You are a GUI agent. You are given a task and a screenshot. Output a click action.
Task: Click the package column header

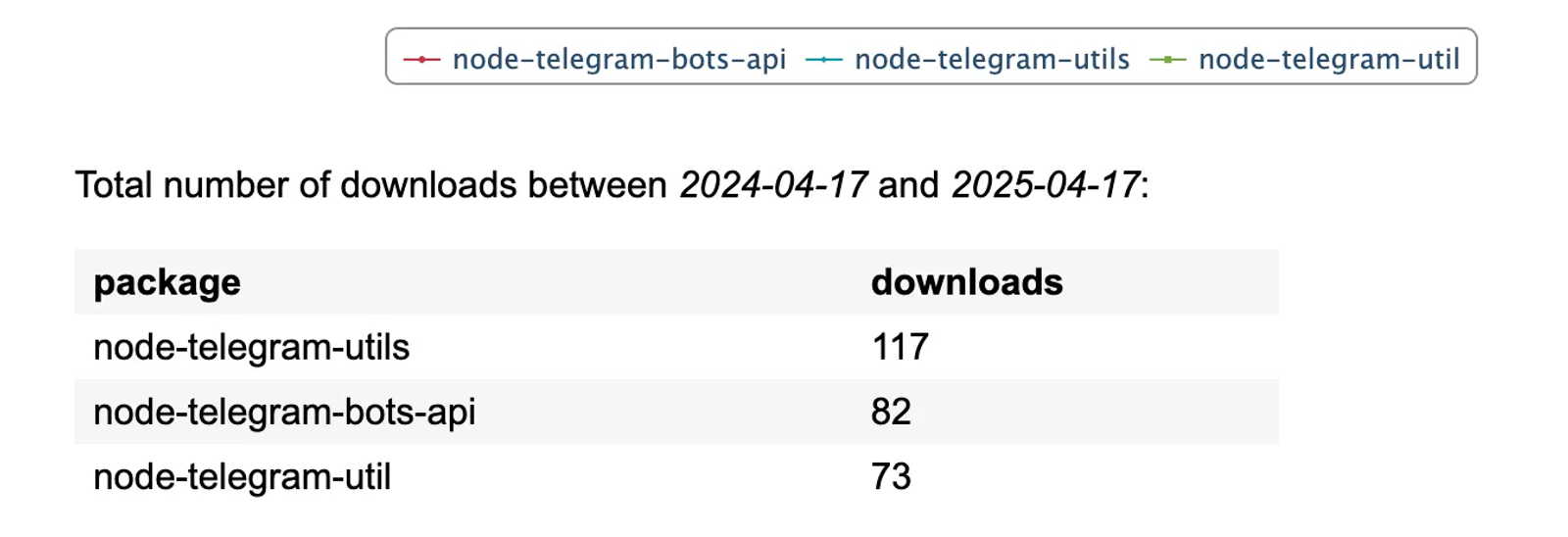coord(167,283)
